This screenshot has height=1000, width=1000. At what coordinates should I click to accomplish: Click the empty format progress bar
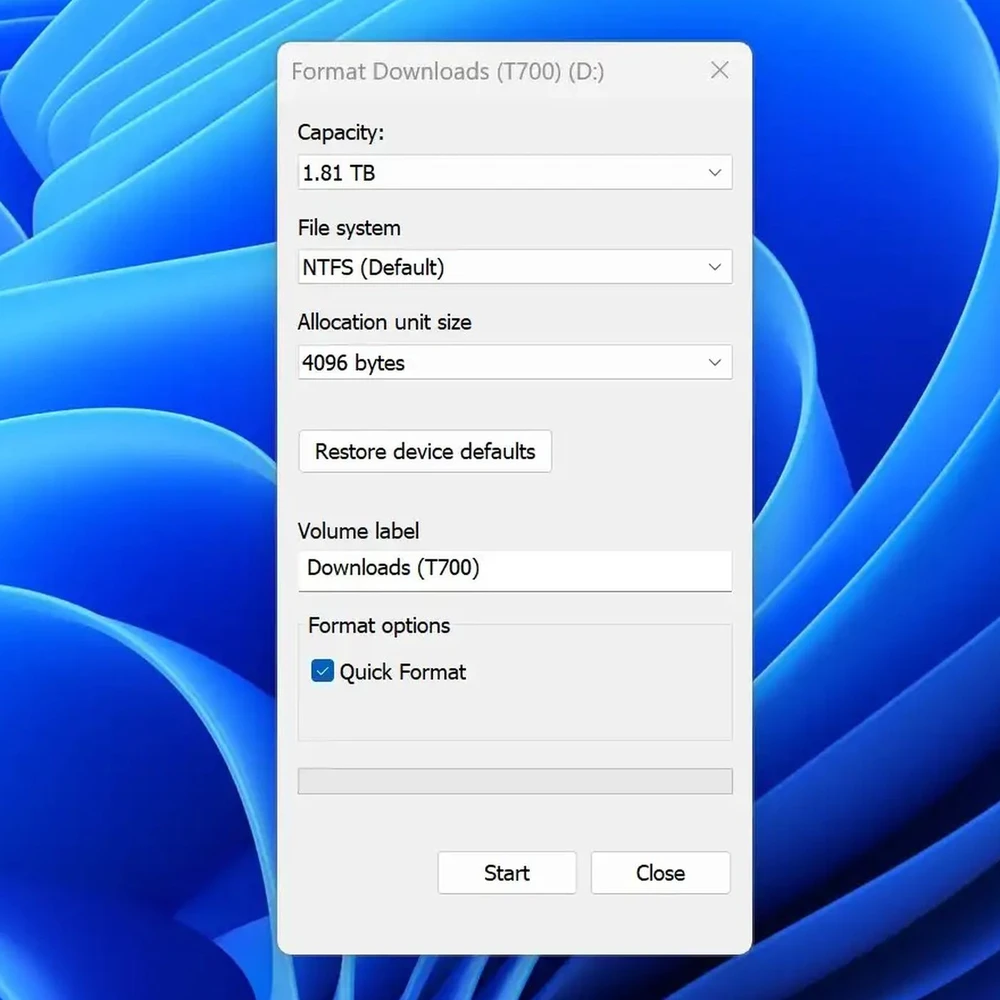pyautogui.click(x=514, y=781)
